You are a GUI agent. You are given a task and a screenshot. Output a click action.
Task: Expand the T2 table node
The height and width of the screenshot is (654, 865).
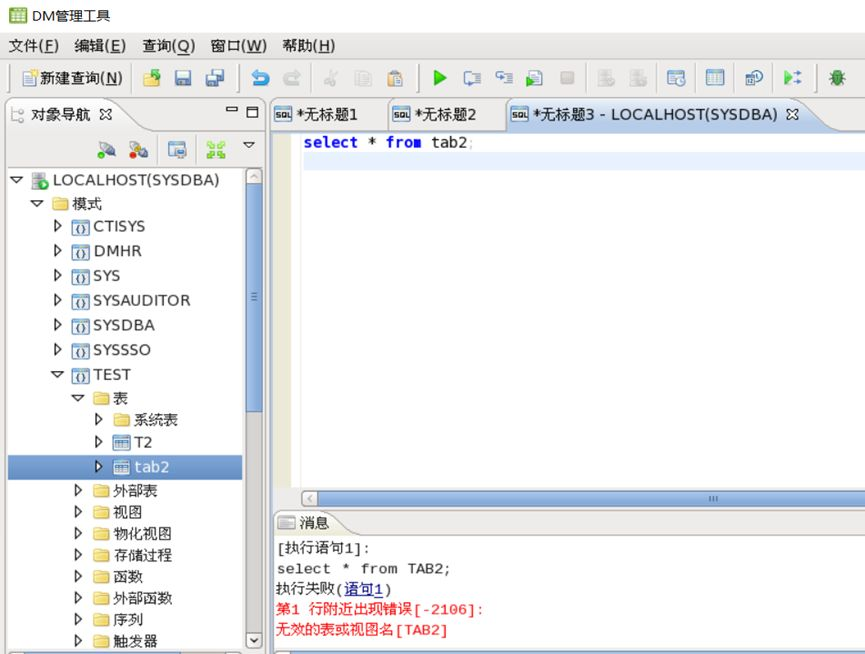[99, 442]
